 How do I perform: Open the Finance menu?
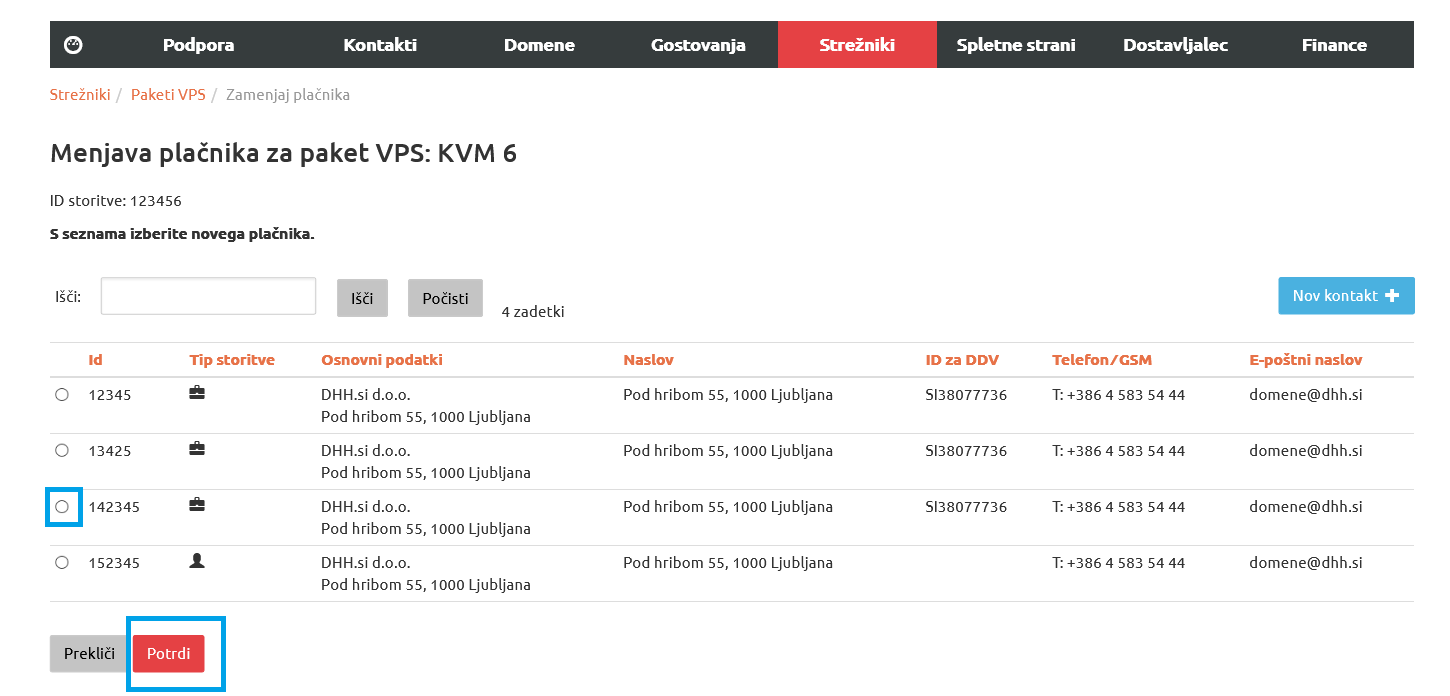click(1334, 45)
